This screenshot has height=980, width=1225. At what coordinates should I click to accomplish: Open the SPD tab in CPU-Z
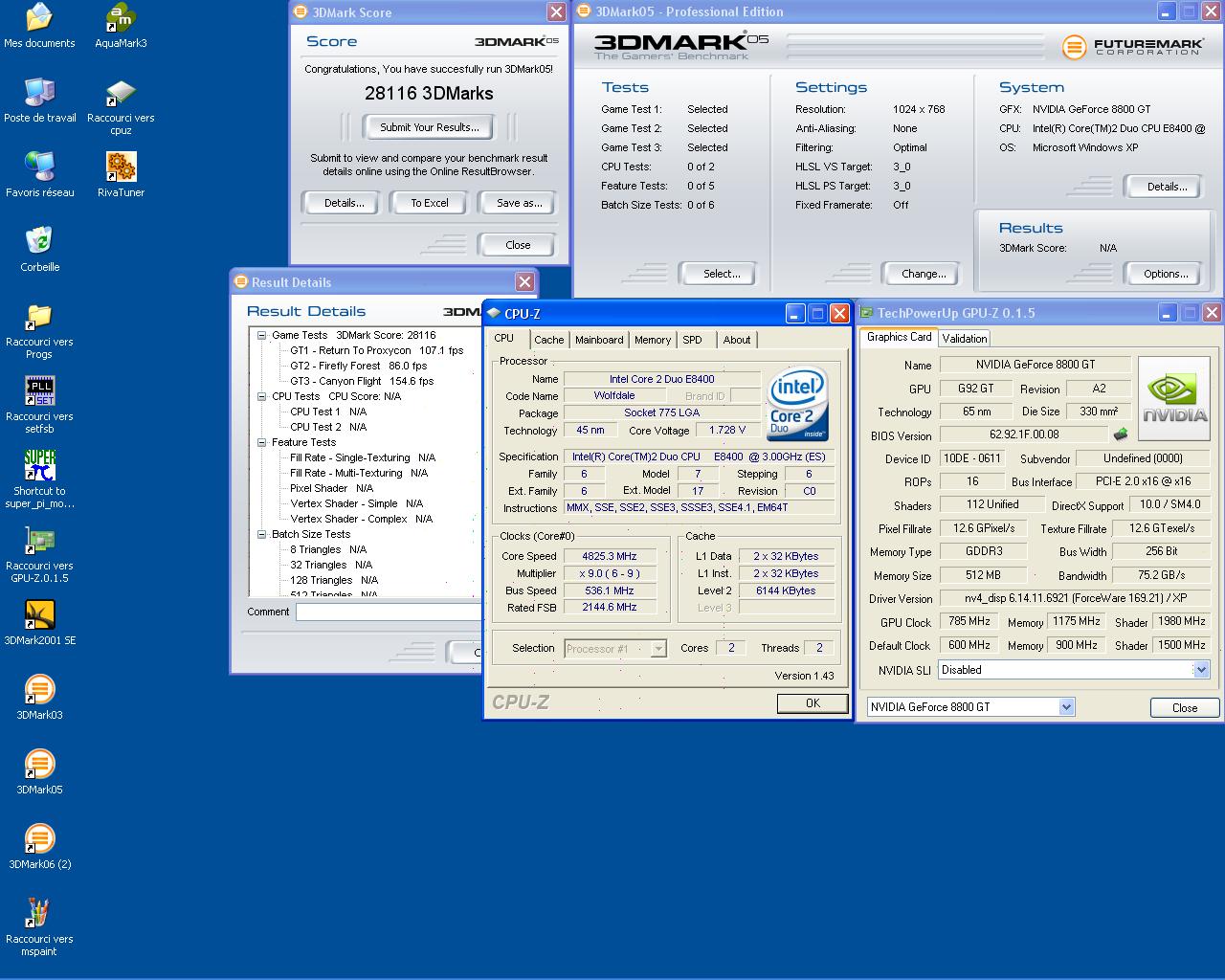coord(693,340)
